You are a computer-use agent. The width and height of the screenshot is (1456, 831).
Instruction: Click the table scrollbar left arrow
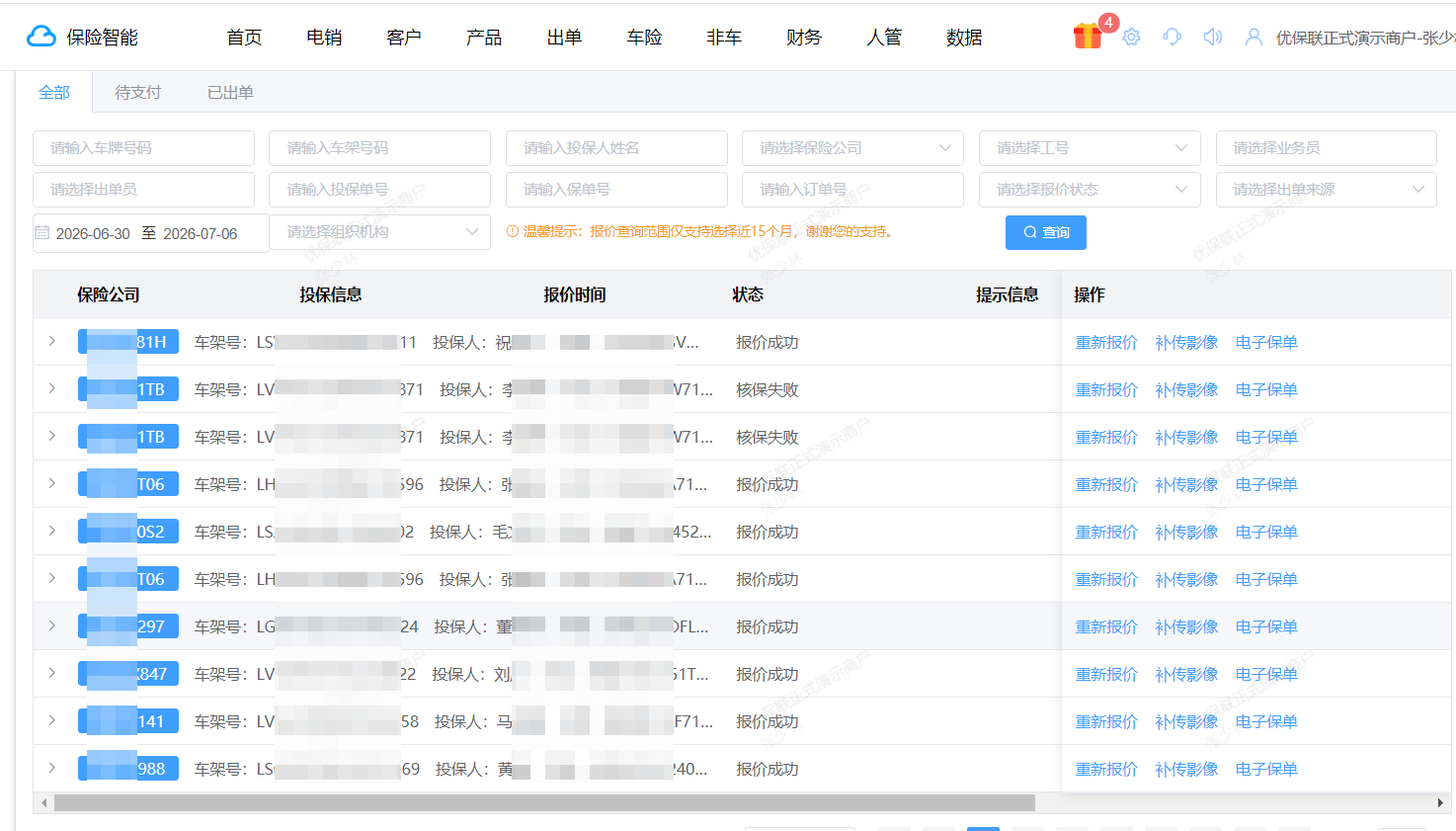pos(42,803)
